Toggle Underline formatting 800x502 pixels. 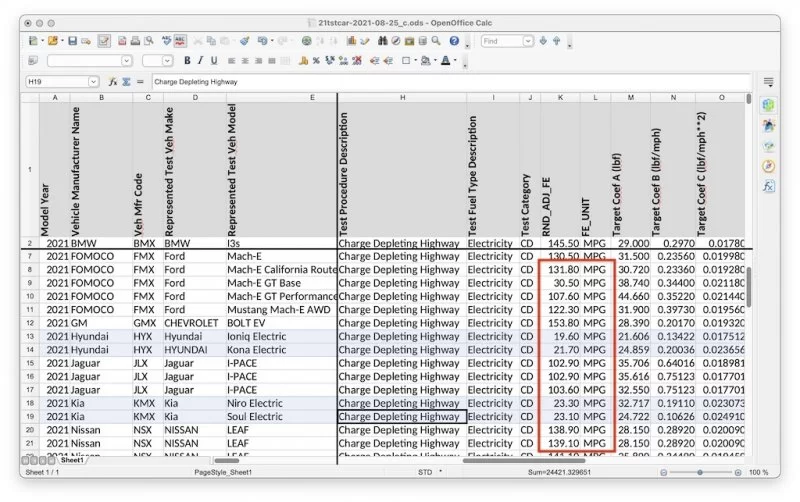pos(213,61)
